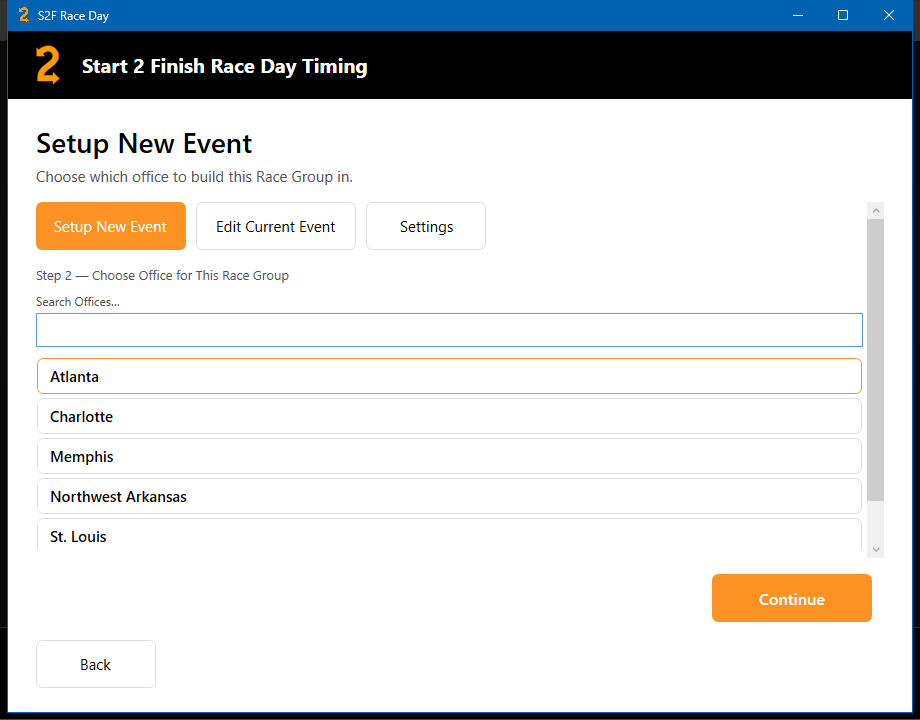
Task: Click the Start 2 Finish logo in header
Action: pyautogui.click(x=48, y=65)
